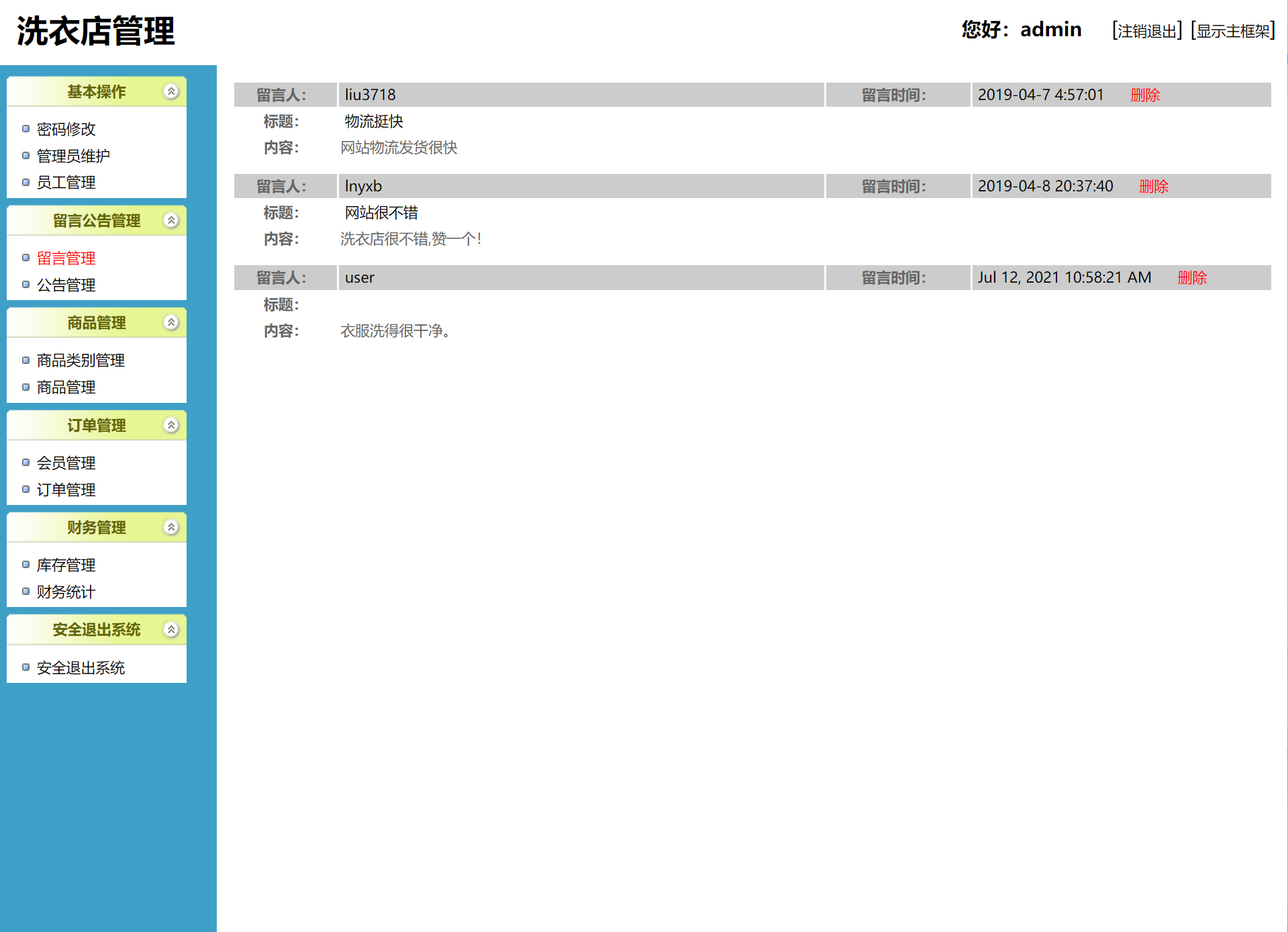Click timestamp 2019-04-7 4:57:01
The height and width of the screenshot is (932, 1288).
[x=1040, y=95]
